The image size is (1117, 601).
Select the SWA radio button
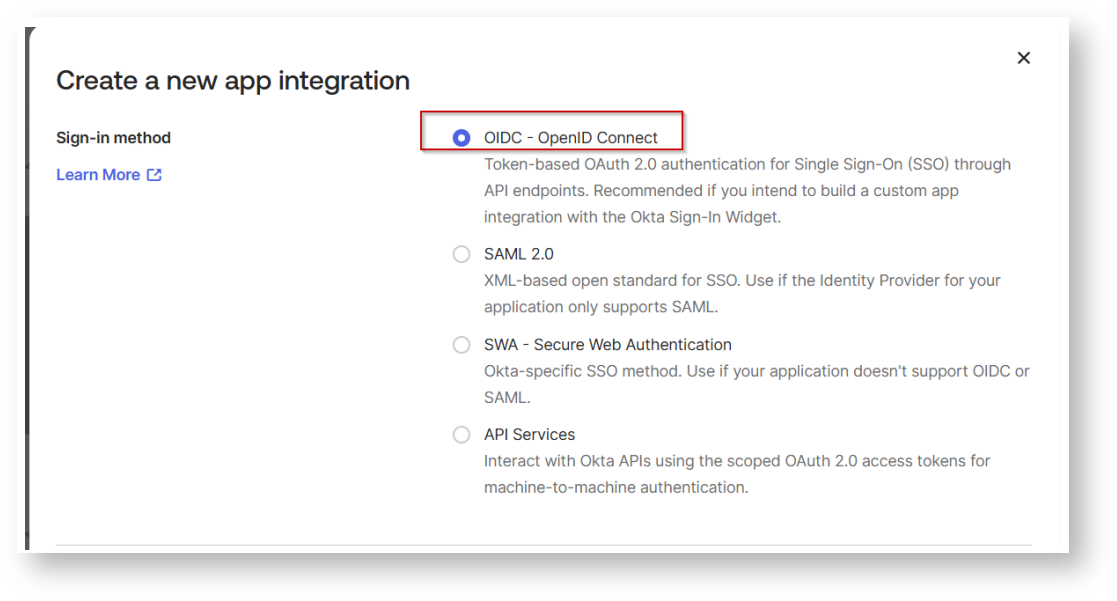click(461, 345)
